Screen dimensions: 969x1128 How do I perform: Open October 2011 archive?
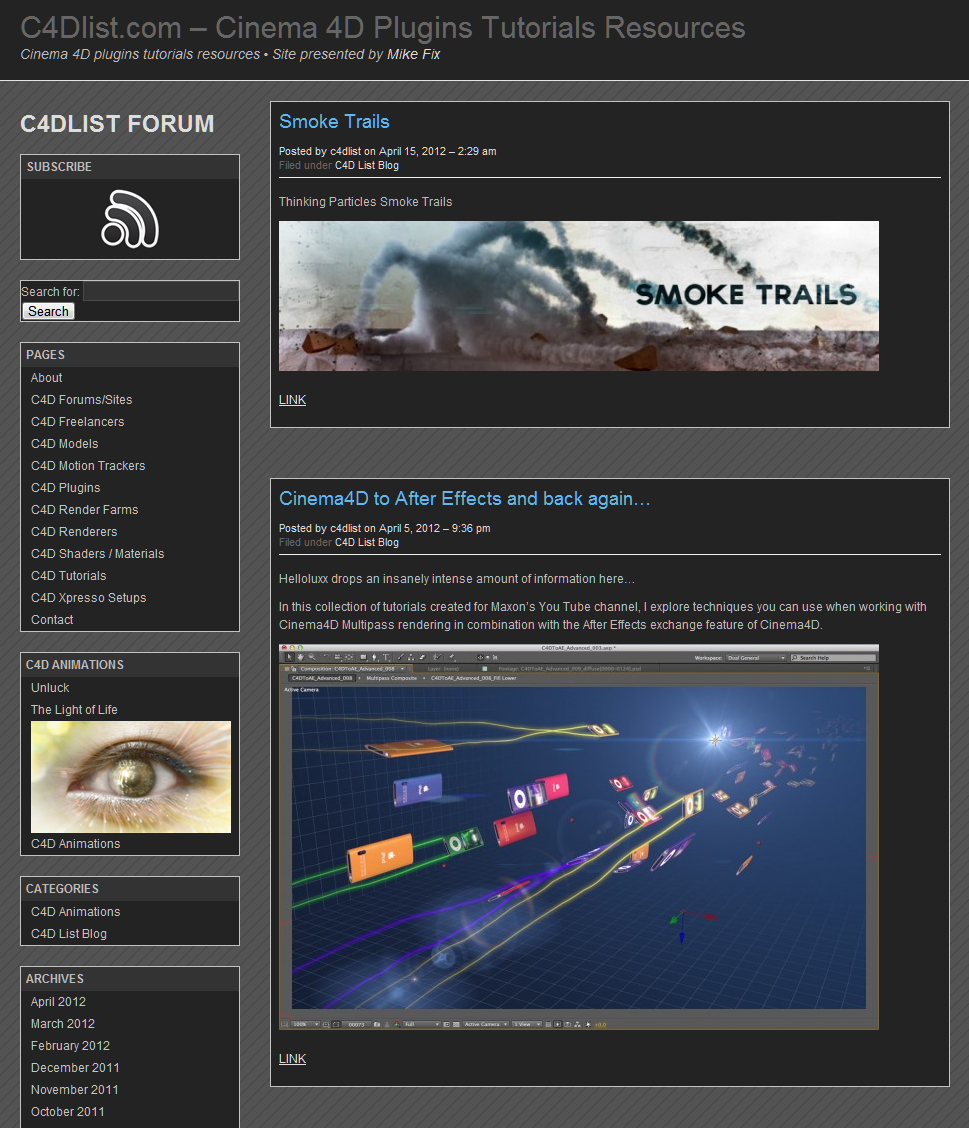tap(68, 1112)
